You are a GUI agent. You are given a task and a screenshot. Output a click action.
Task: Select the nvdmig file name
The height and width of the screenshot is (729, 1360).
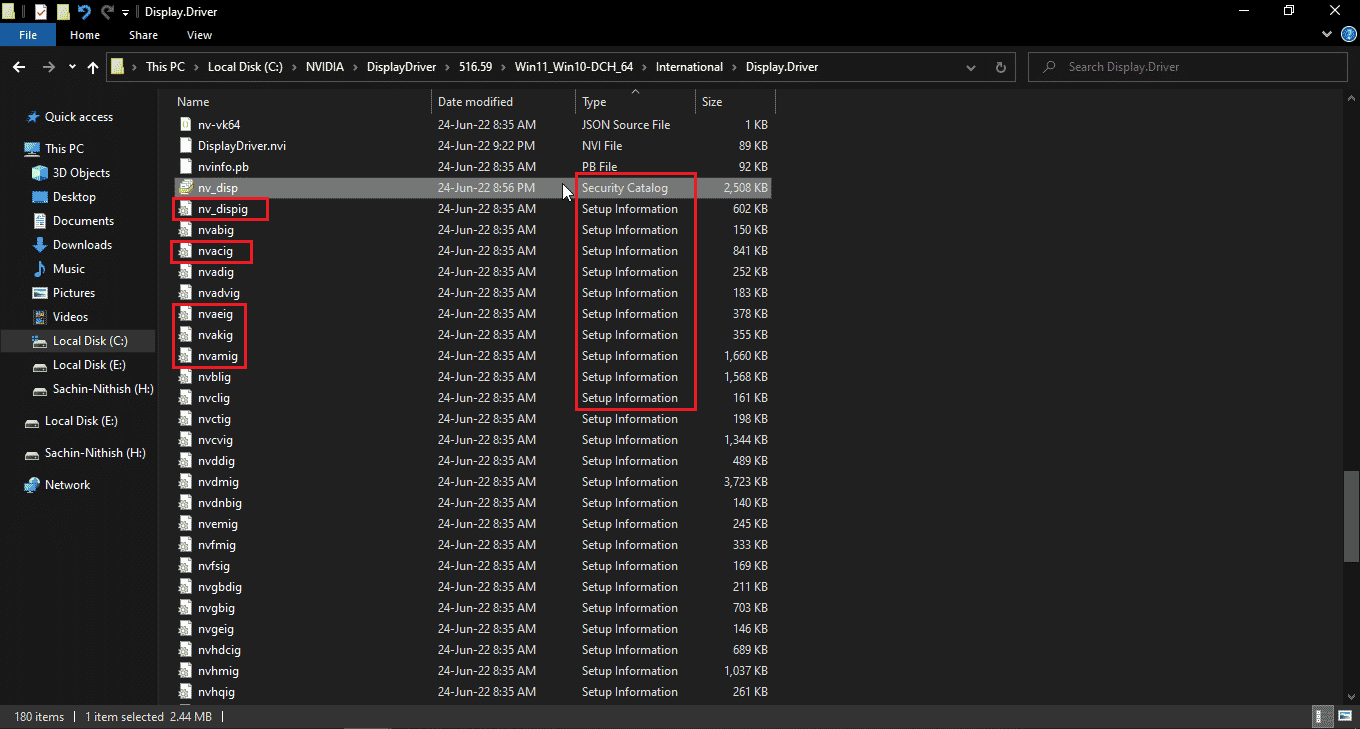click(218, 482)
